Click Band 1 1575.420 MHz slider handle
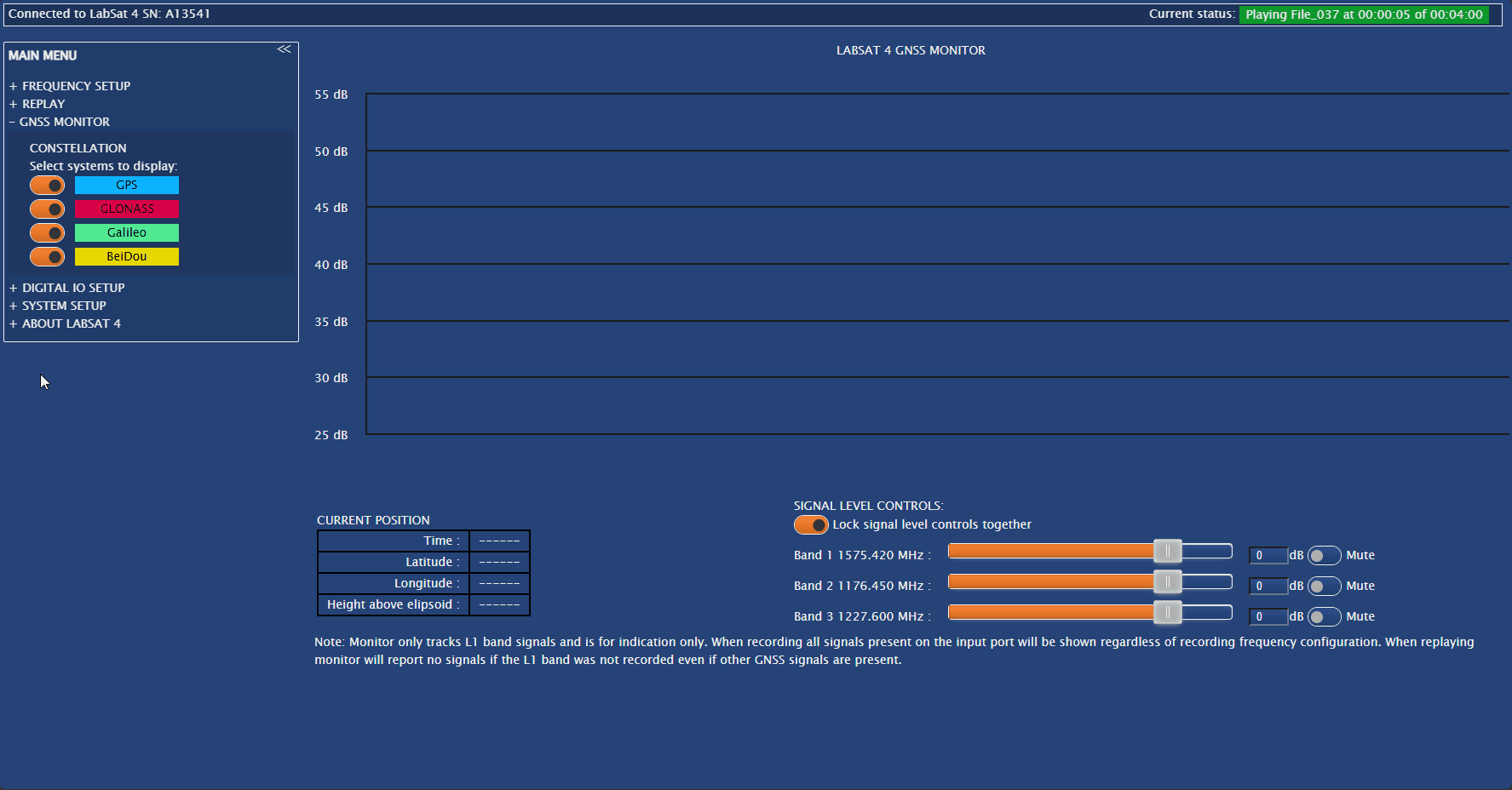The width and height of the screenshot is (1512, 790). [1168, 552]
